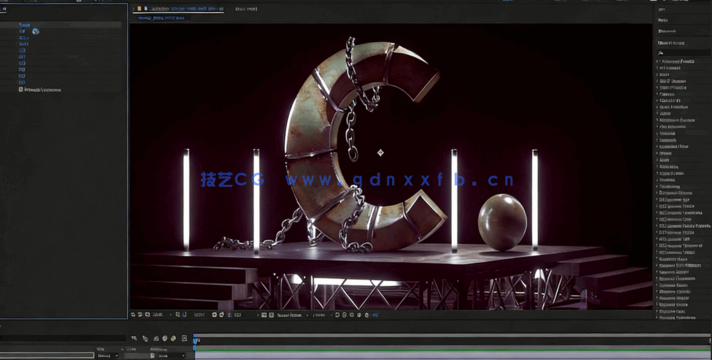The width and height of the screenshot is (712, 360).
Task: Toggle Mask and Shape Path Visibility
Action: (184, 315)
